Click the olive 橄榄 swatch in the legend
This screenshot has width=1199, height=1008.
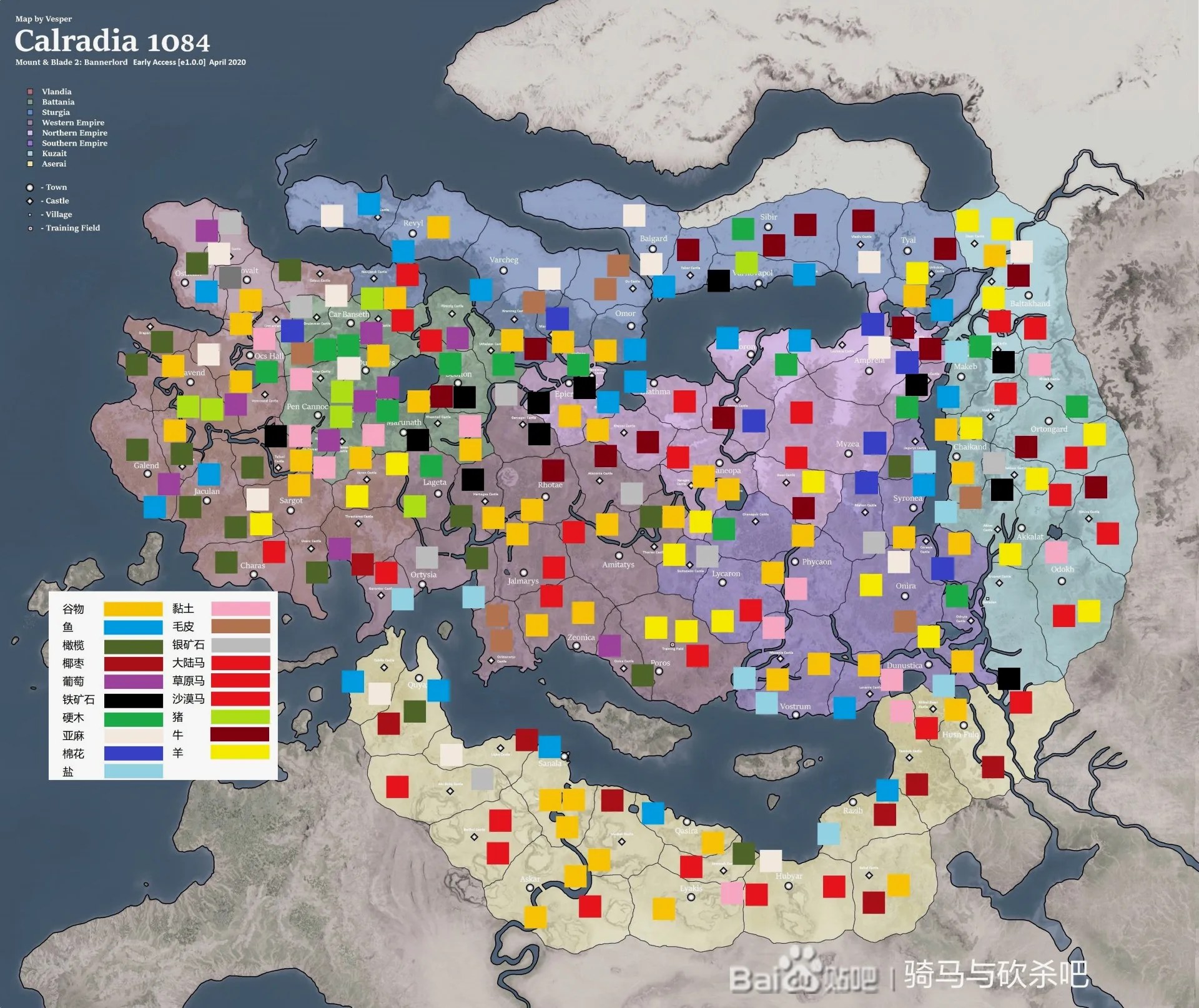pyautogui.click(x=133, y=646)
